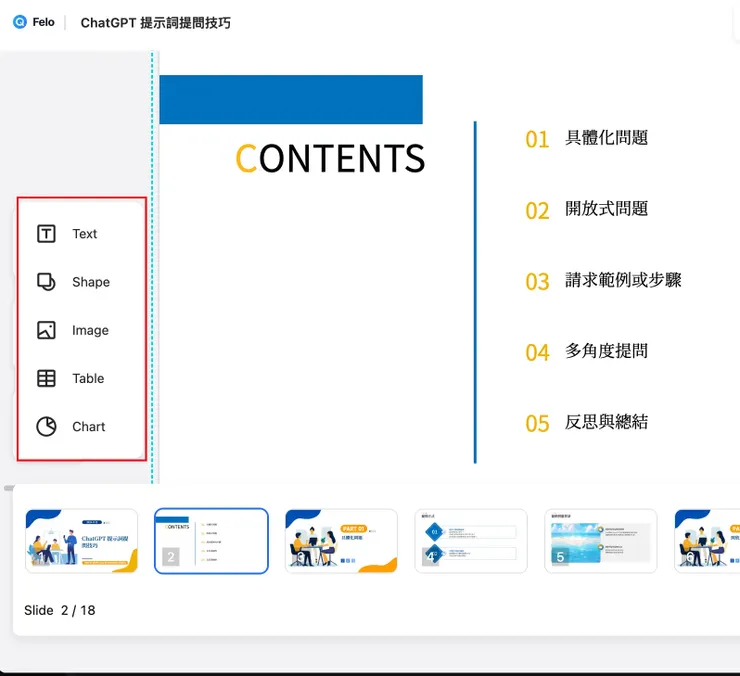
Task: Click the Felo logo icon
Action: click(20, 22)
